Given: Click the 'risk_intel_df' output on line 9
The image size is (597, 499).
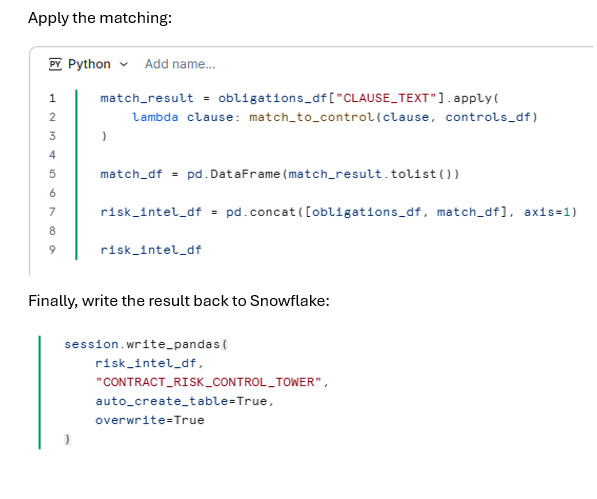Looking at the screenshot, I should (151, 250).
